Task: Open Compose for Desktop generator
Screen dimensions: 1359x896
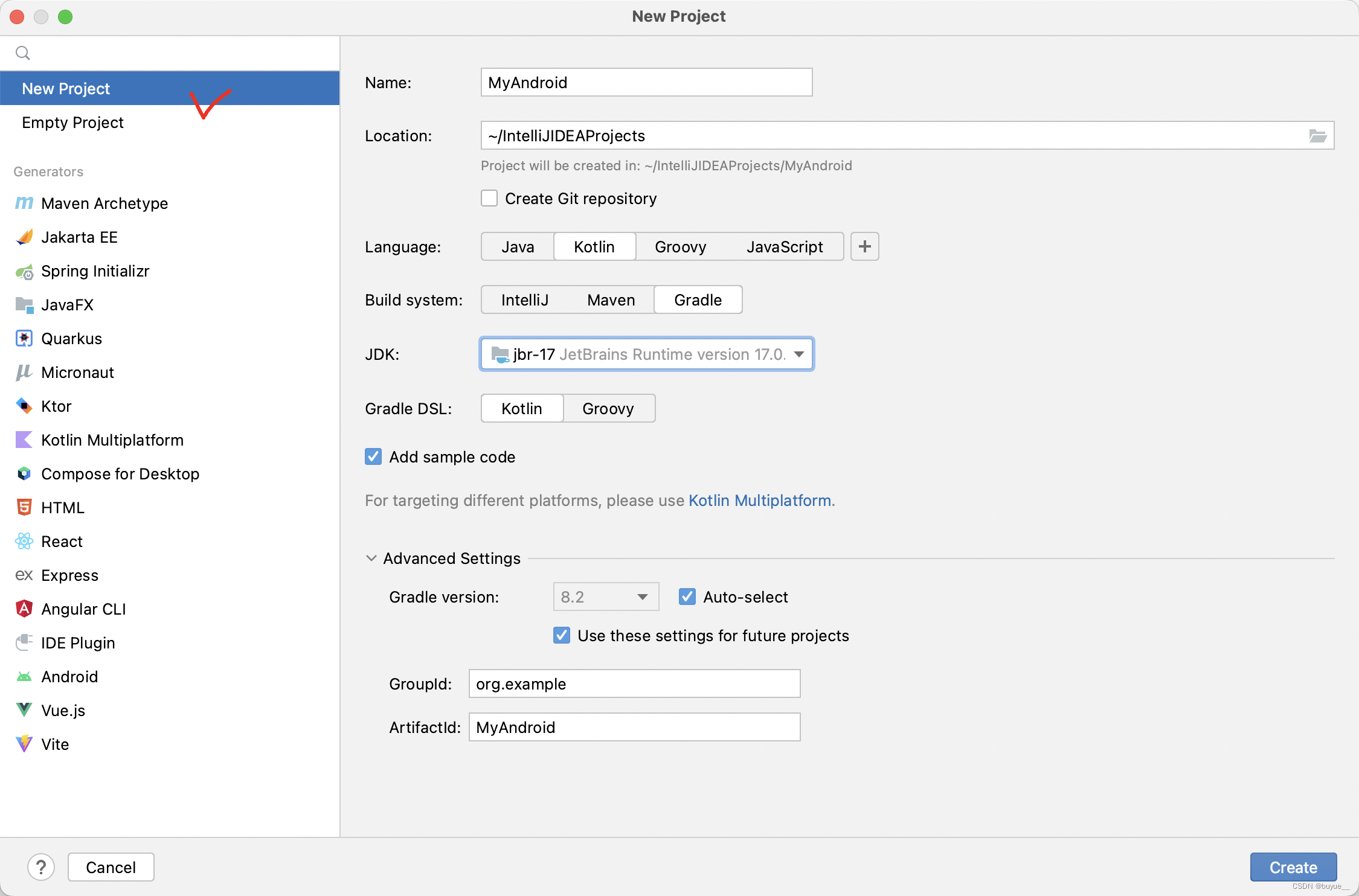Action: pyautogui.click(x=170, y=474)
